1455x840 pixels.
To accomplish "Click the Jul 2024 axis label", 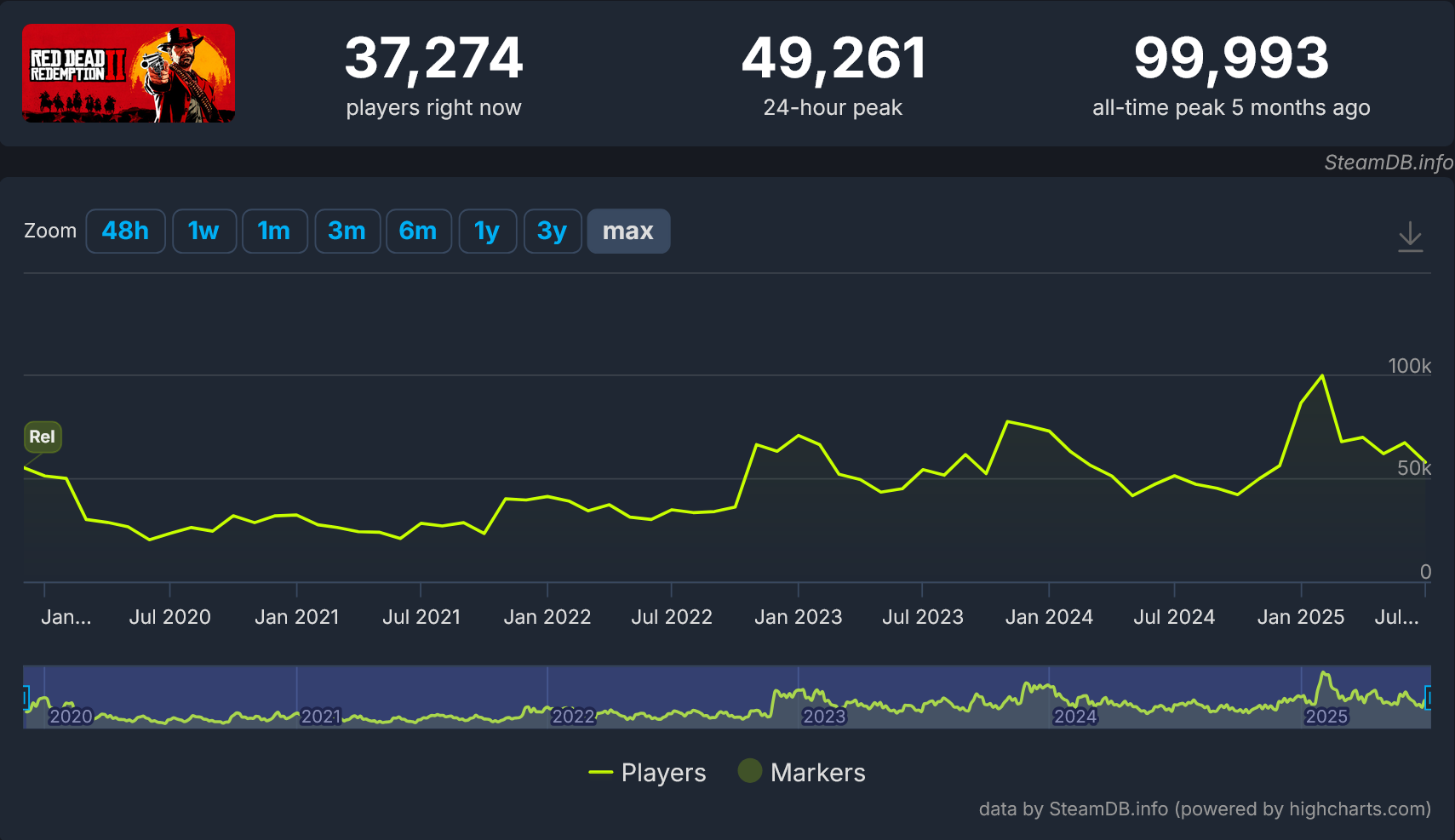I will [1173, 617].
